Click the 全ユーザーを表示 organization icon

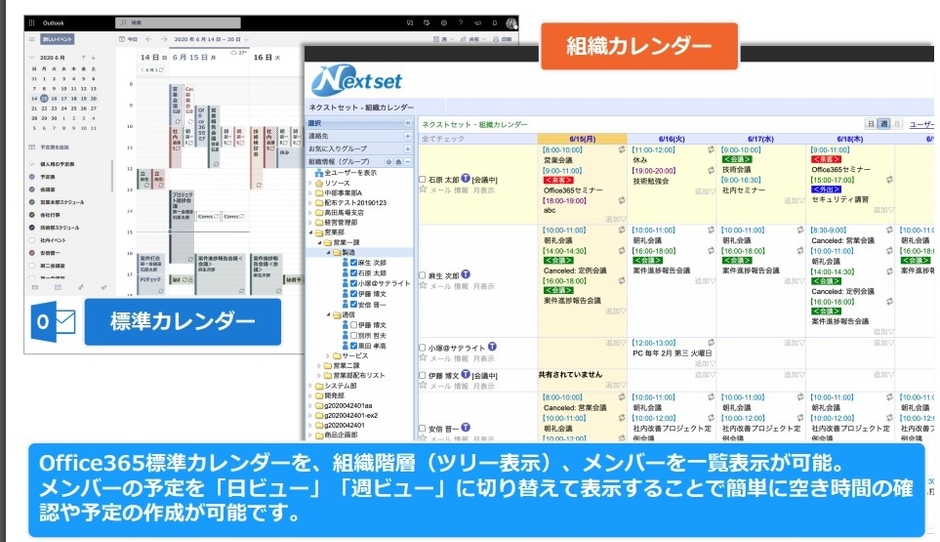pyautogui.click(x=319, y=173)
